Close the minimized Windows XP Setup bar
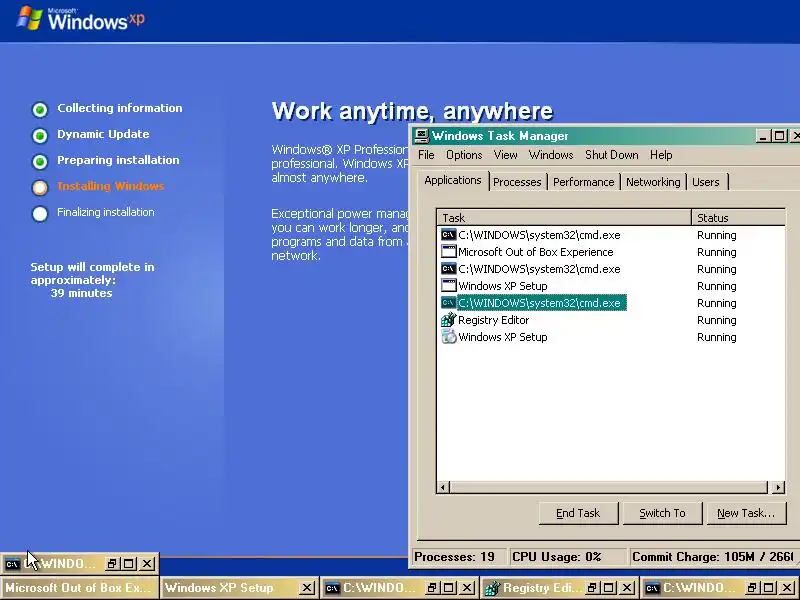800x600 pixels. [306, 588]
